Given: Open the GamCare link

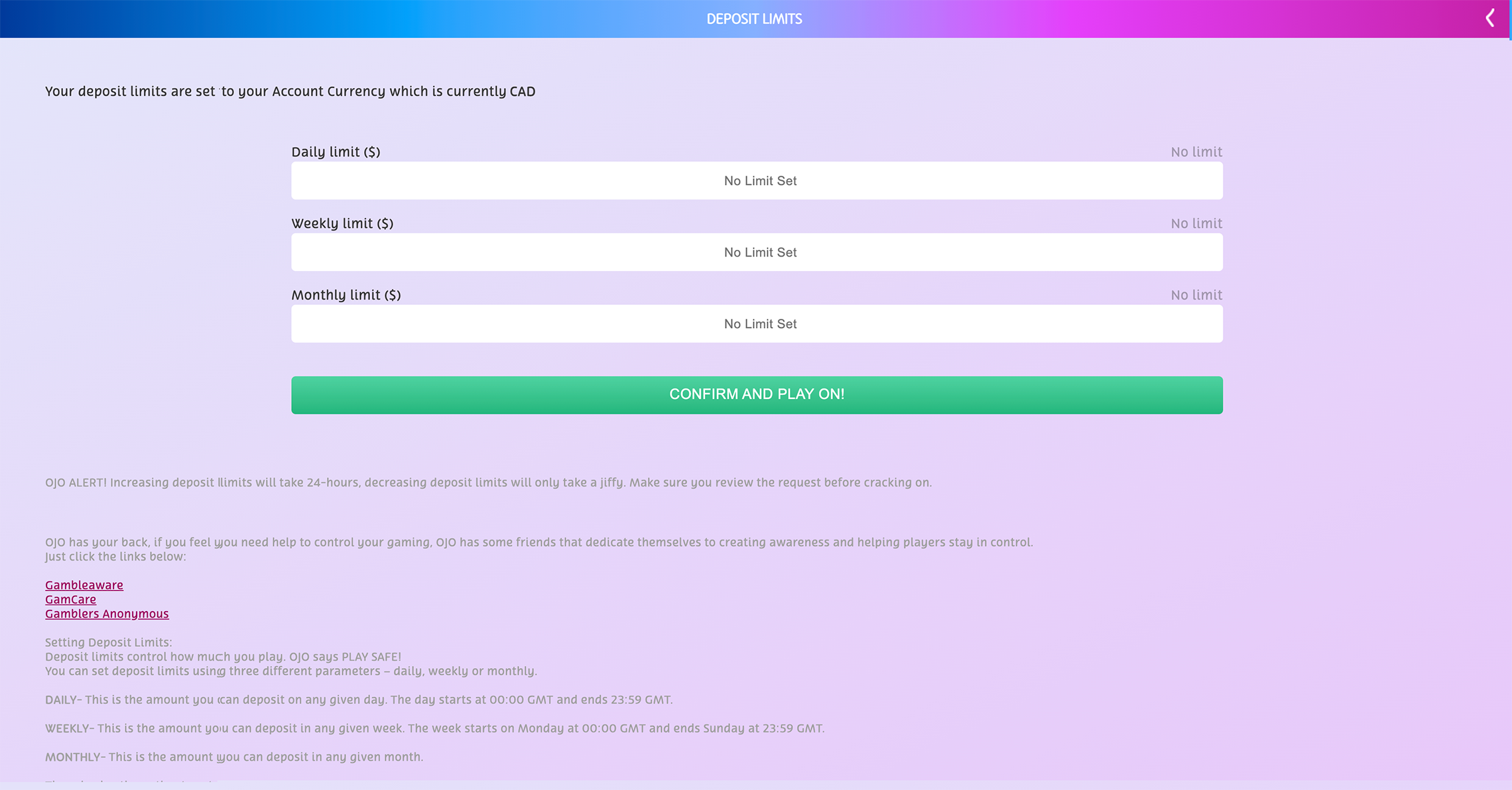Looking at the screenshot, I should [x=70, y=600].
